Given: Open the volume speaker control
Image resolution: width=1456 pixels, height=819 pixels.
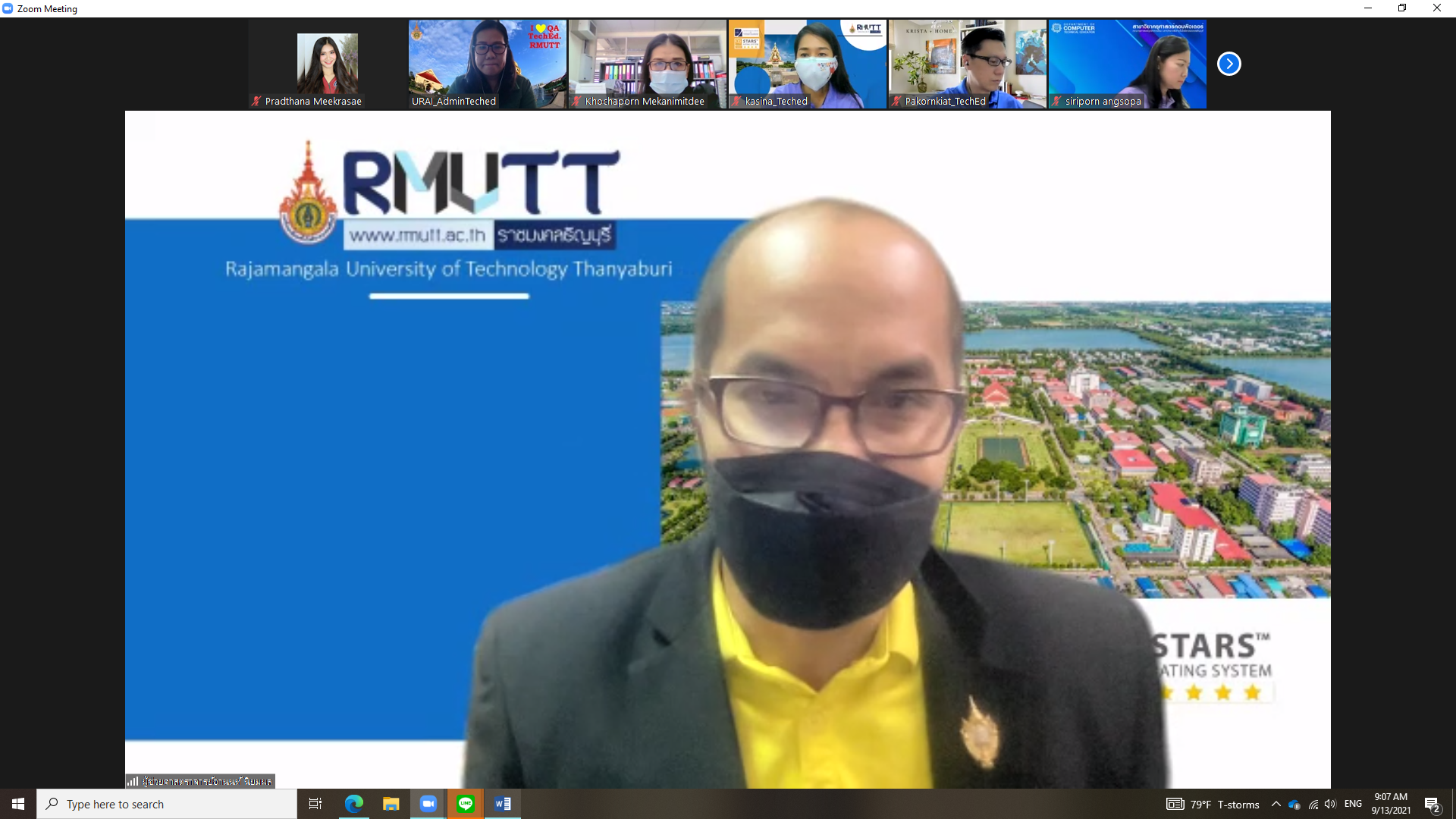Looking at the screenshot, I should click(x=1330, y=805).
